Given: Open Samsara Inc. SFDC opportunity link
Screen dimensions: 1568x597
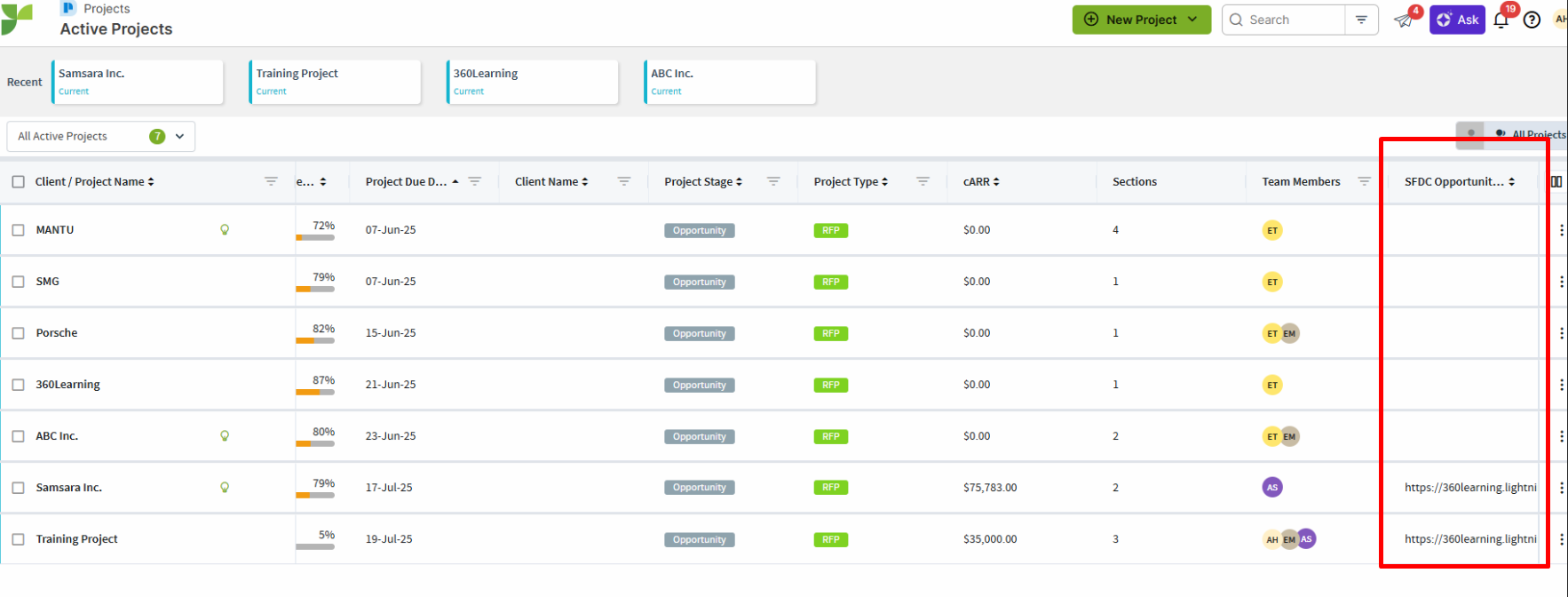Looking at the screenshot, I should [1470, 488].
